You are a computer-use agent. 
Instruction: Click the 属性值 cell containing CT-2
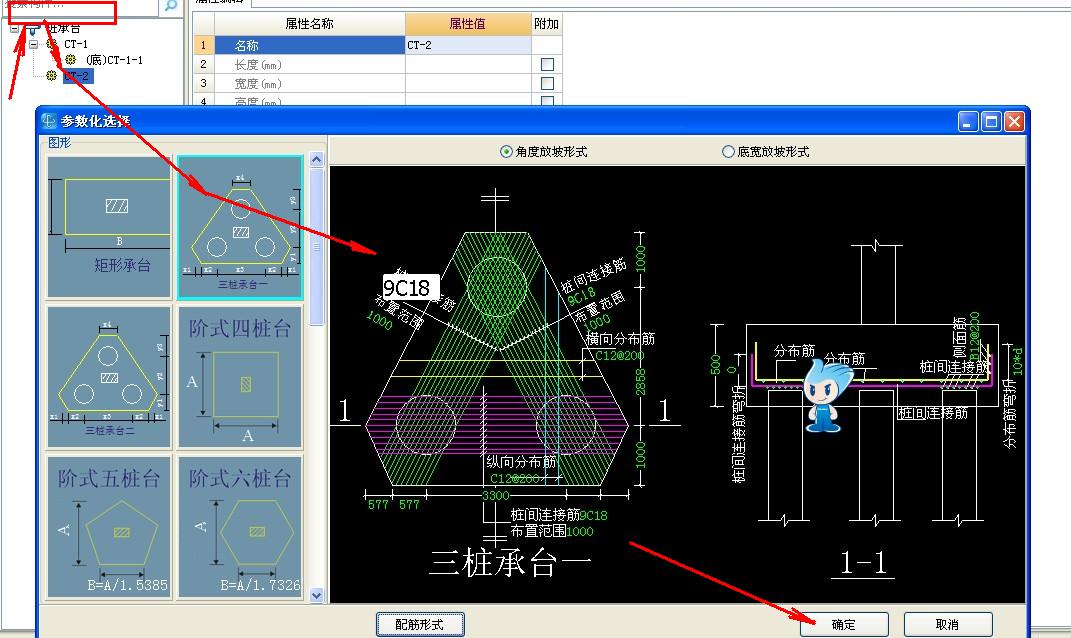468,45
